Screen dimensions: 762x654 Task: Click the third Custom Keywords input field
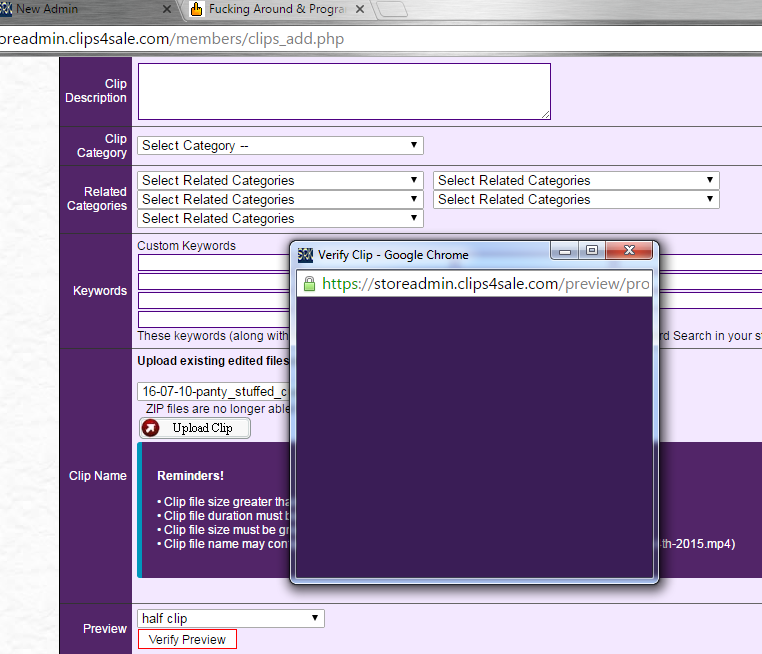click(214, 300)
